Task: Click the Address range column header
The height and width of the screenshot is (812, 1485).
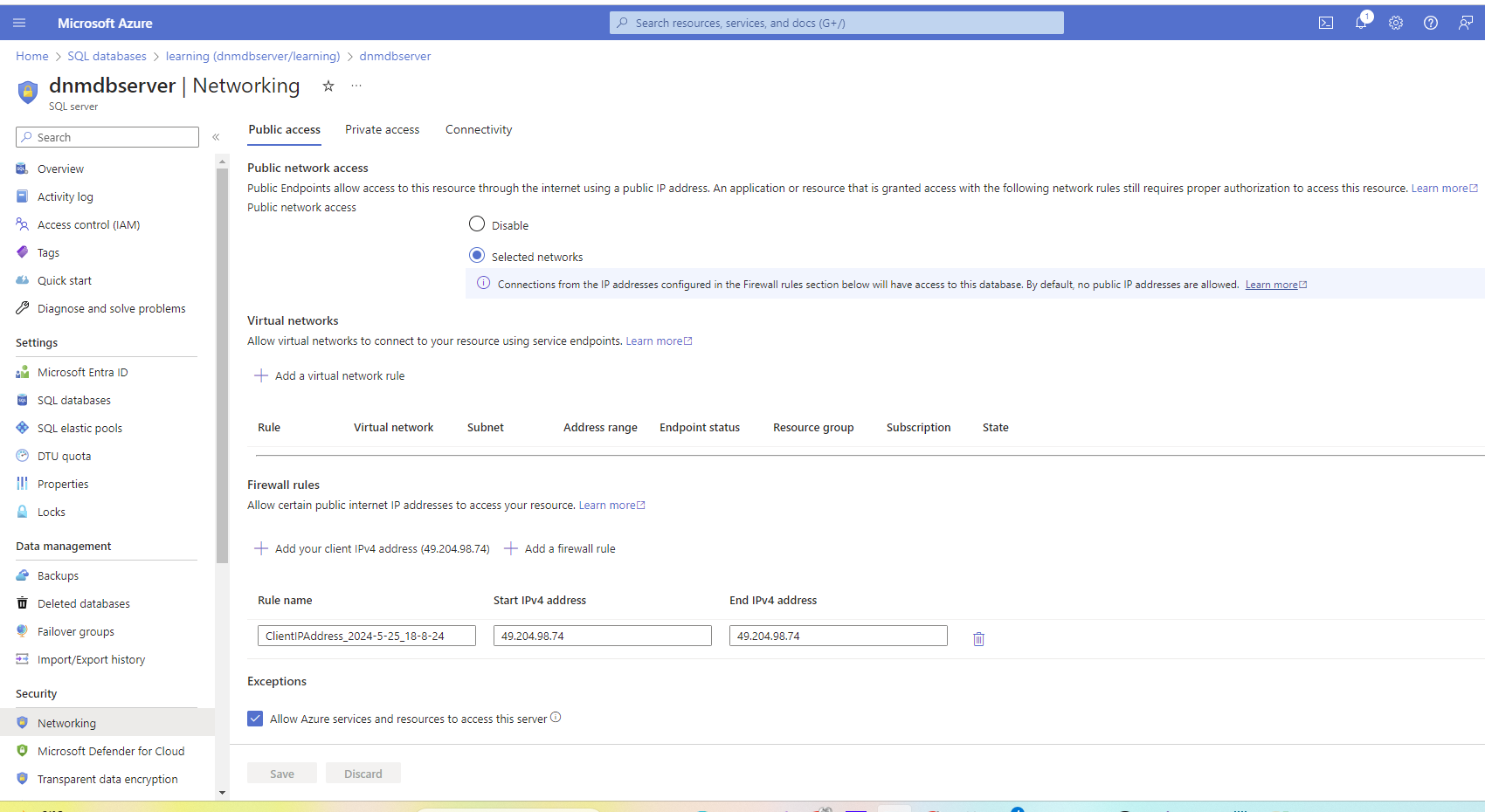Action: pos(600,427)
